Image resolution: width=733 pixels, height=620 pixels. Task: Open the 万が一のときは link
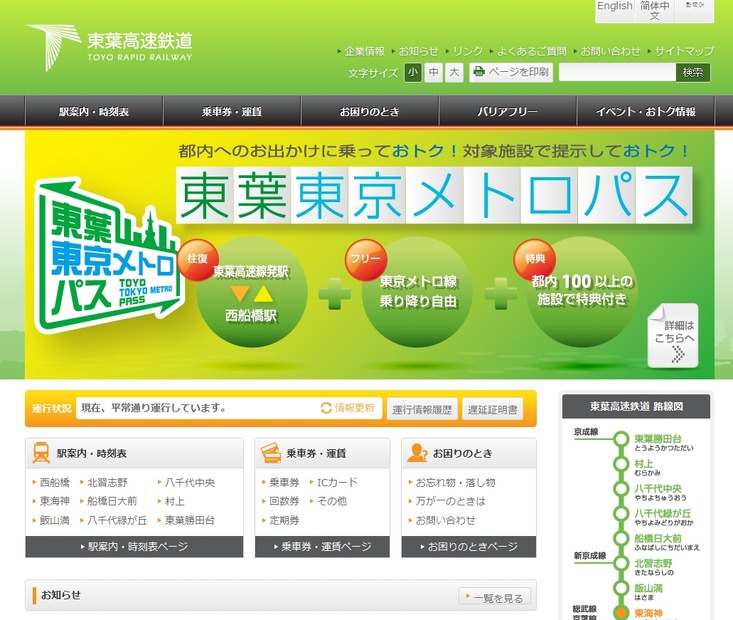pos(451,501)
